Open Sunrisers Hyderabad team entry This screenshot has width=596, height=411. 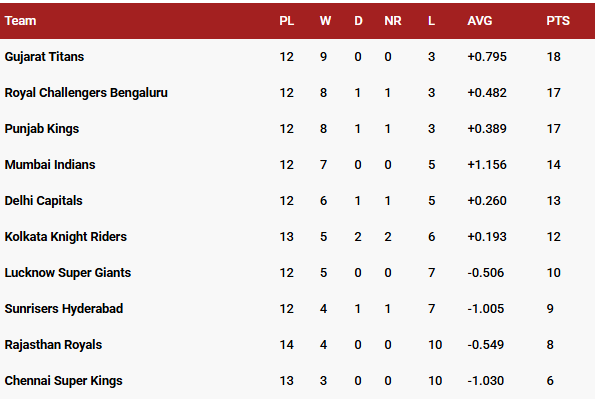pos(64,309)
